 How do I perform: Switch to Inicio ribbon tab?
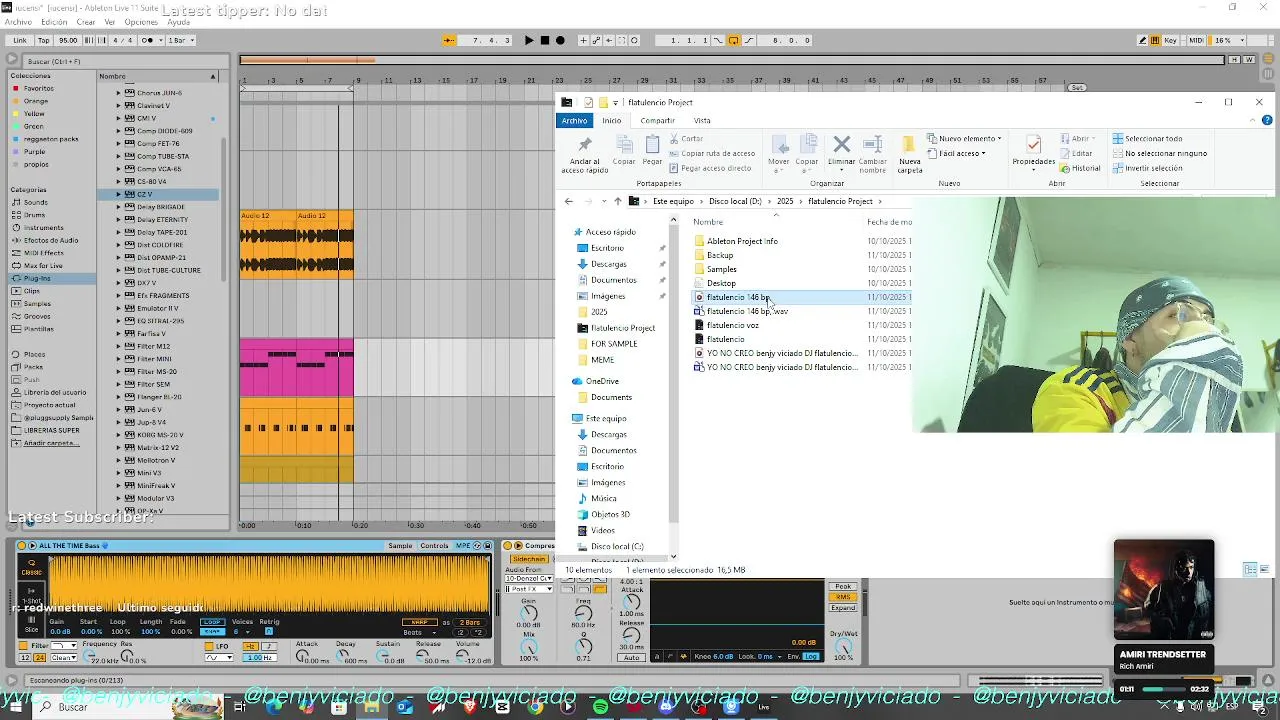point(611,120)
